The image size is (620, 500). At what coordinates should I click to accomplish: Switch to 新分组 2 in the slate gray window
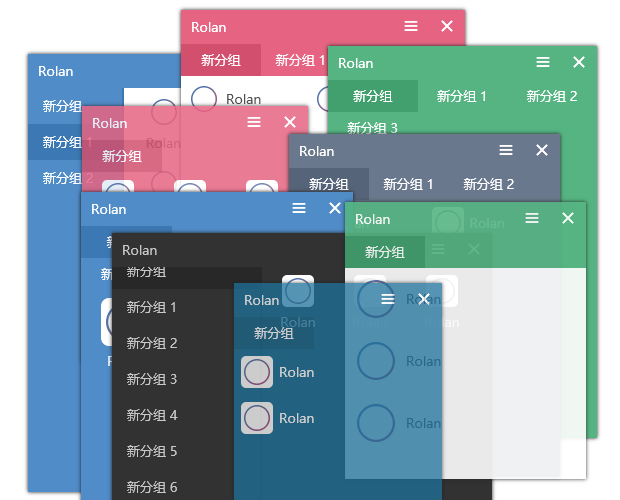[488, 184]
